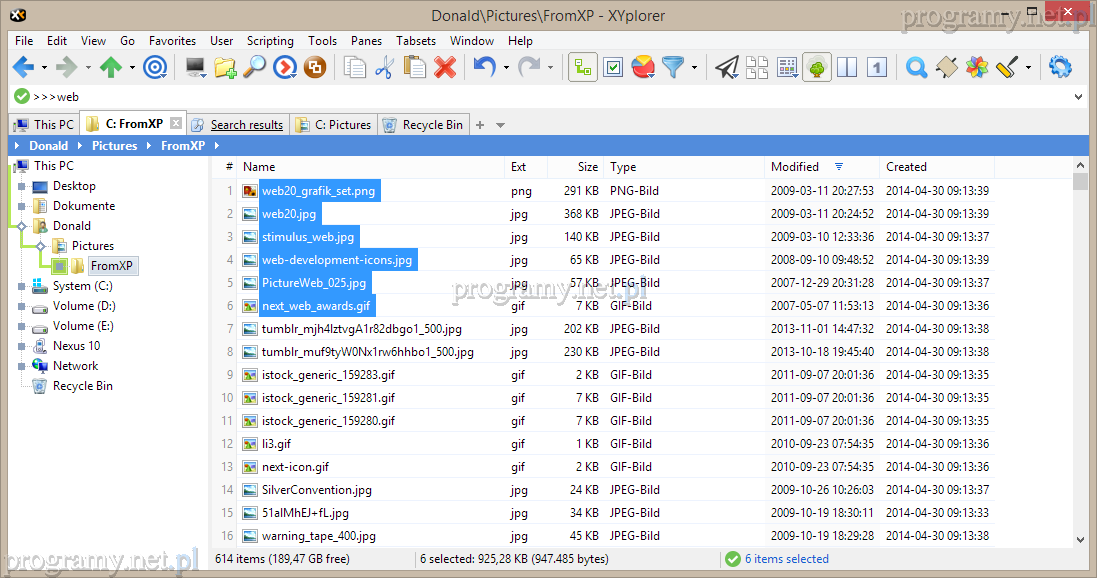Click the vertical scrollbar in file list
1097x578 pixels.
point(1080,360)
